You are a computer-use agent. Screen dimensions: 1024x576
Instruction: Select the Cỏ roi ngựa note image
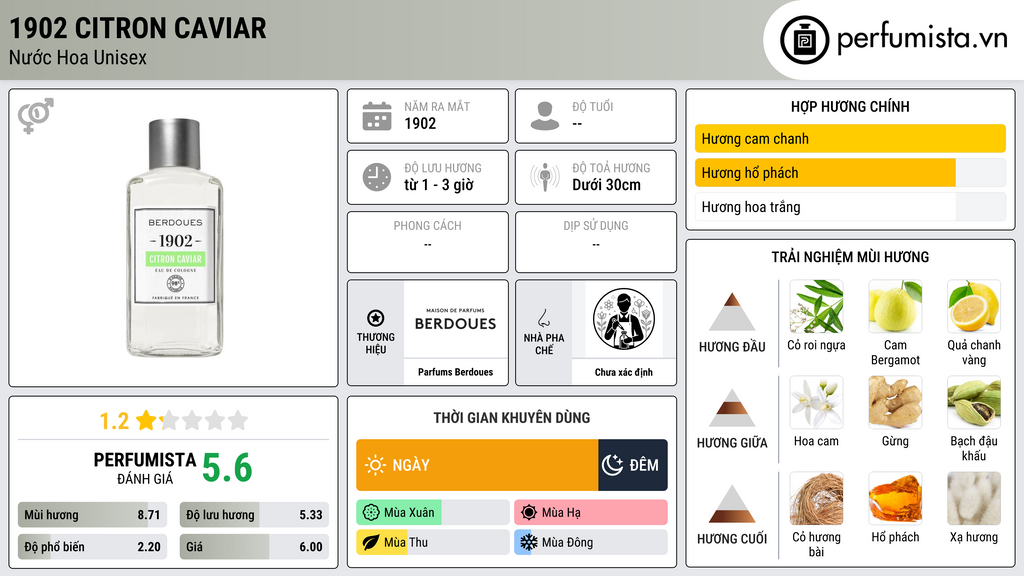pyautogui.click(x=816, y=307)
